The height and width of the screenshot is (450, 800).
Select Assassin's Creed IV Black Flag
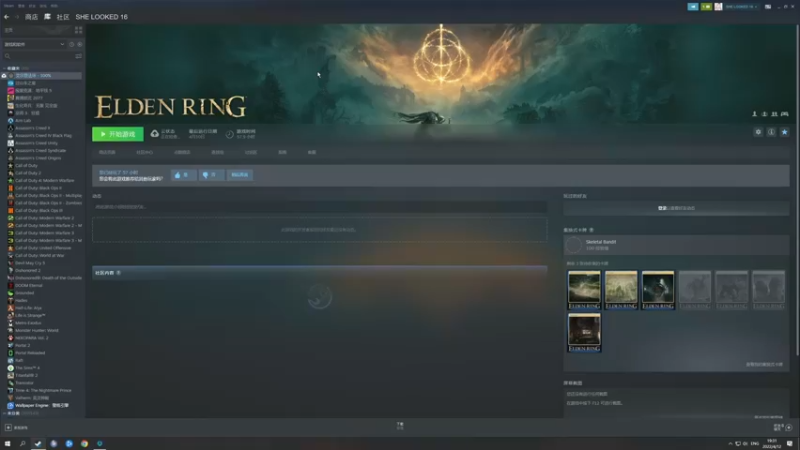point(43,135)
